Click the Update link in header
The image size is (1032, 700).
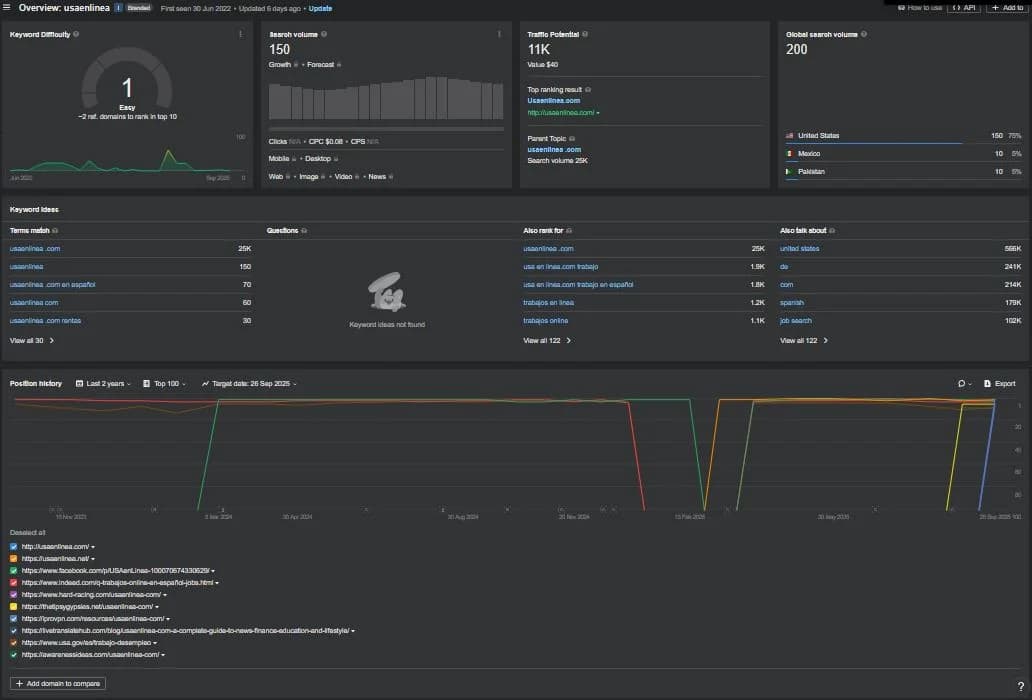pos(320,9)
